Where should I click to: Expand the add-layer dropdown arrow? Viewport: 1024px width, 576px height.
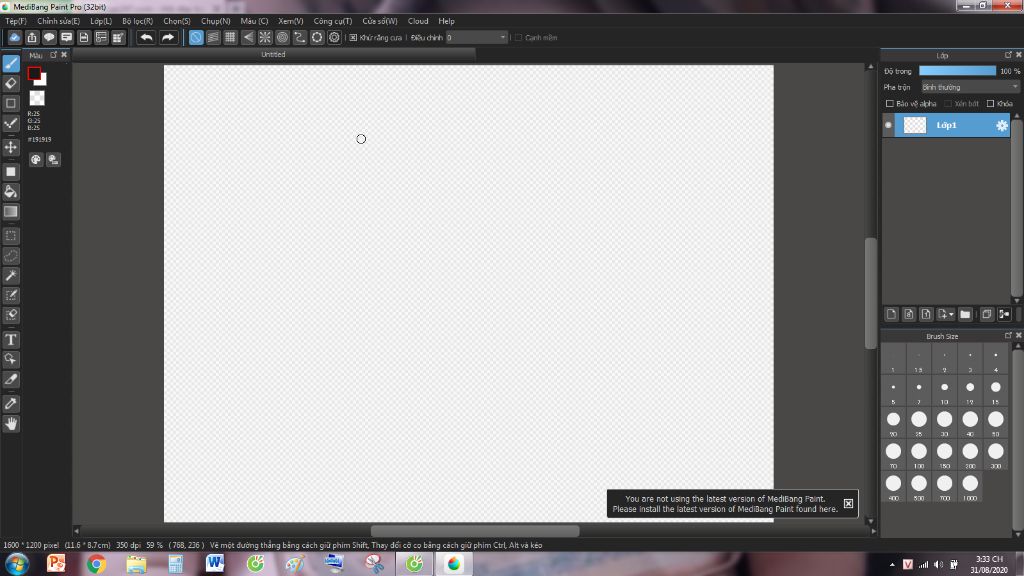tap(952, 314)
